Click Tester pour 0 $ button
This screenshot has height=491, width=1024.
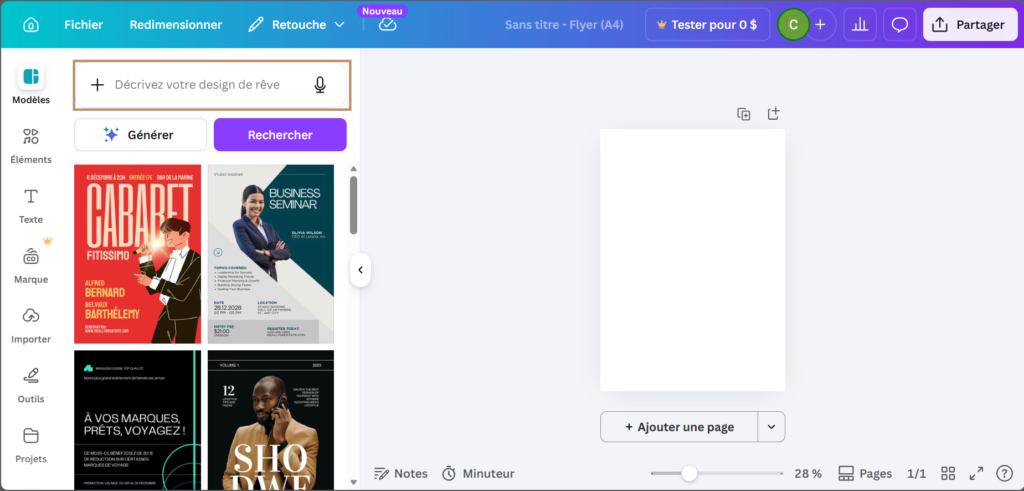[x=707, y=25]
